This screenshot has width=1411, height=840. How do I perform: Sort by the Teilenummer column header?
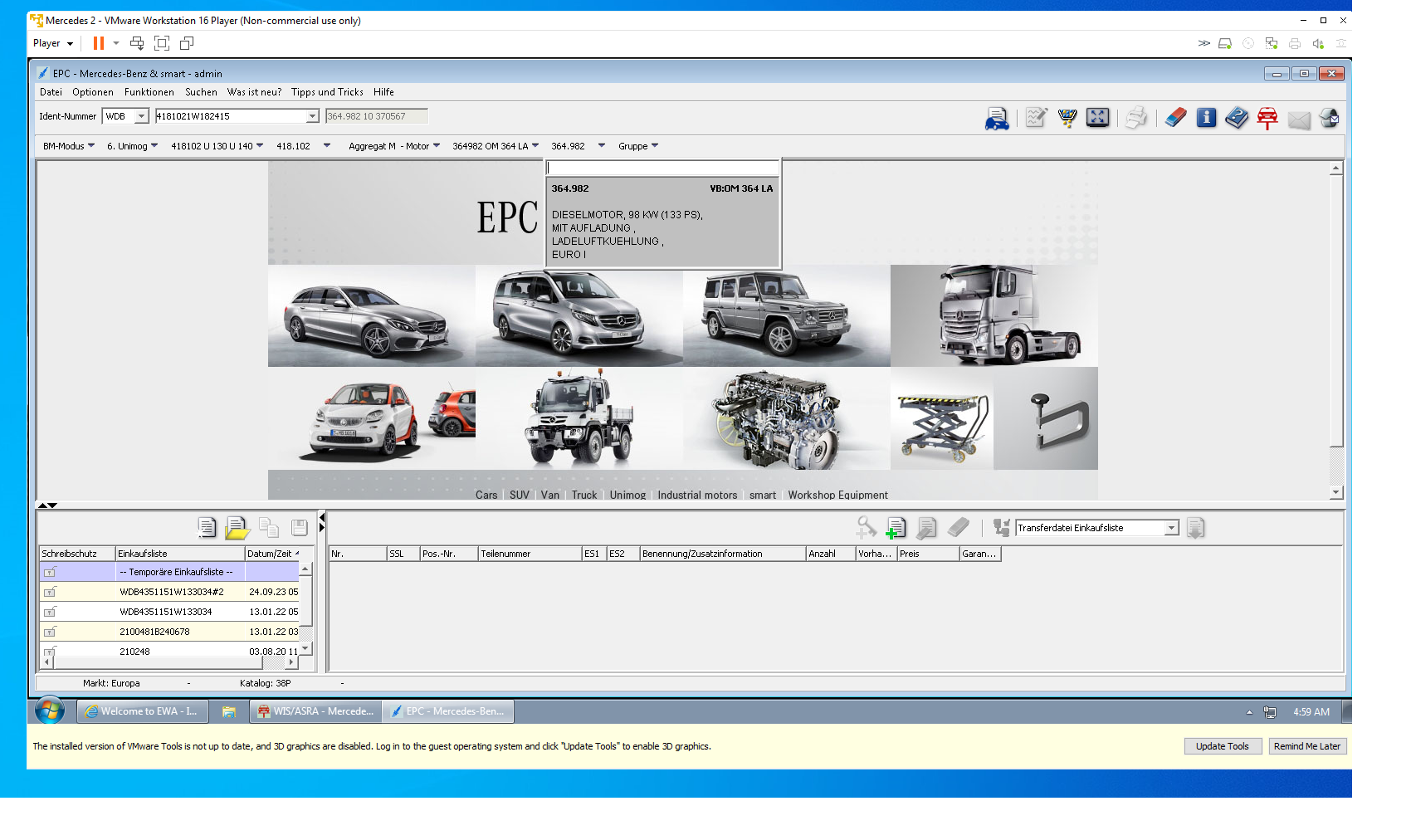coord(530,554)
